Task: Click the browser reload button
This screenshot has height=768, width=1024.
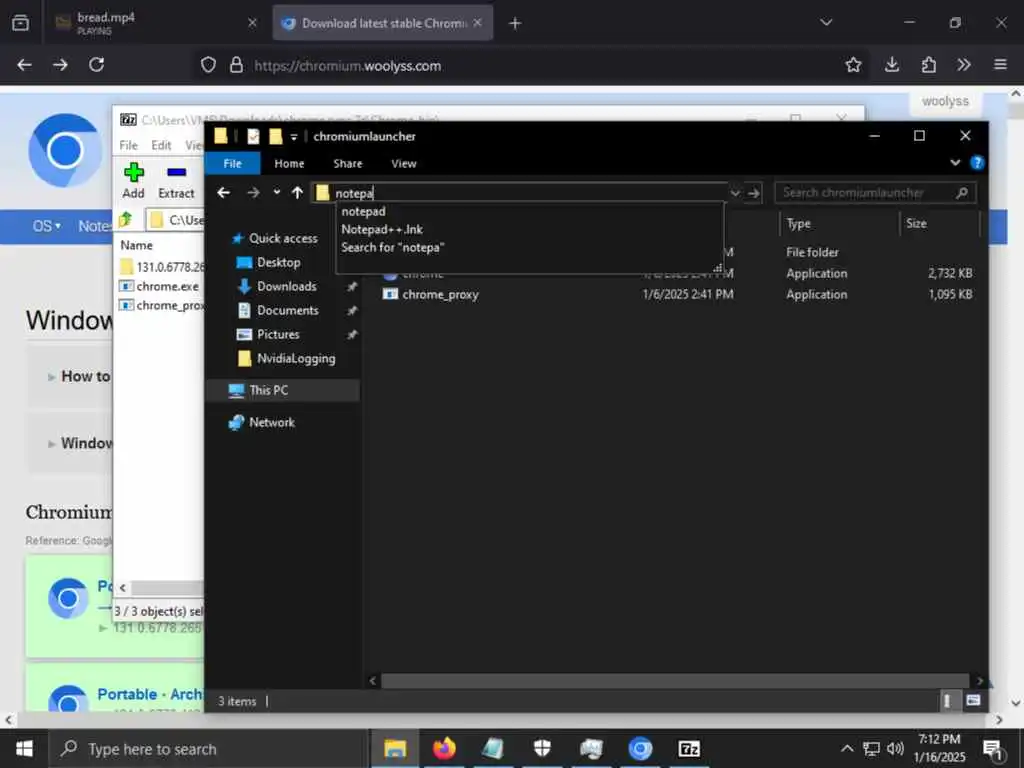Action: coord(97,65)
